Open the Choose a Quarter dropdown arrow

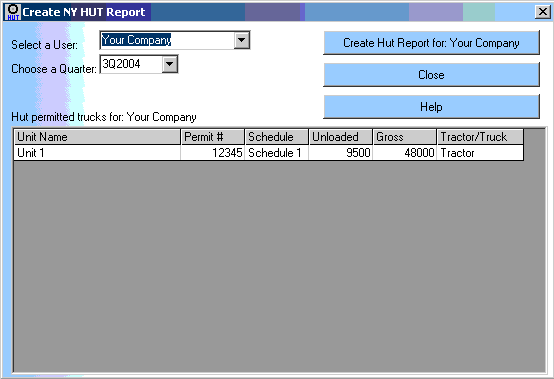[170, 64]
